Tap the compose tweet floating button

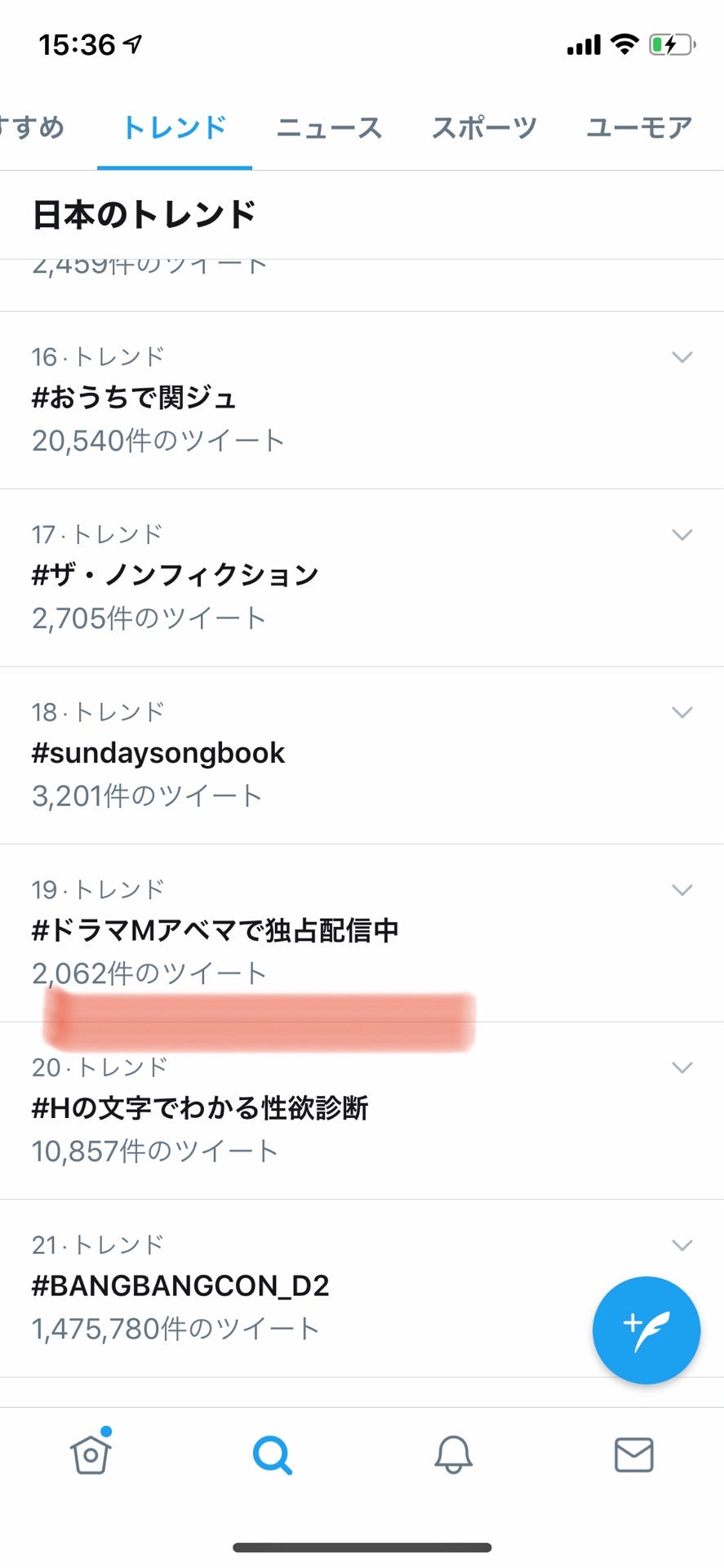(646, 1330)
